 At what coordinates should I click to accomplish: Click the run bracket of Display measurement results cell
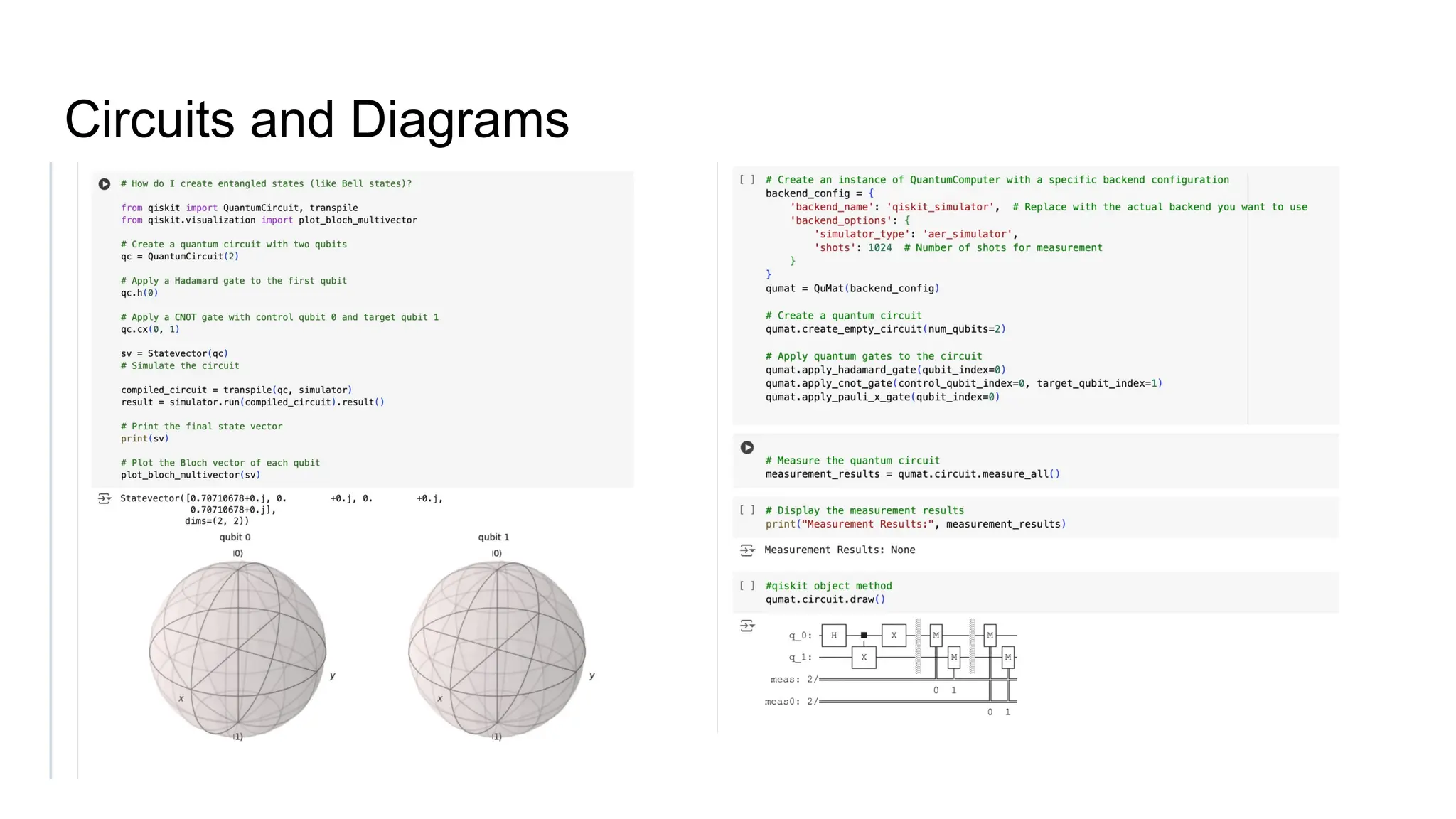747,510
